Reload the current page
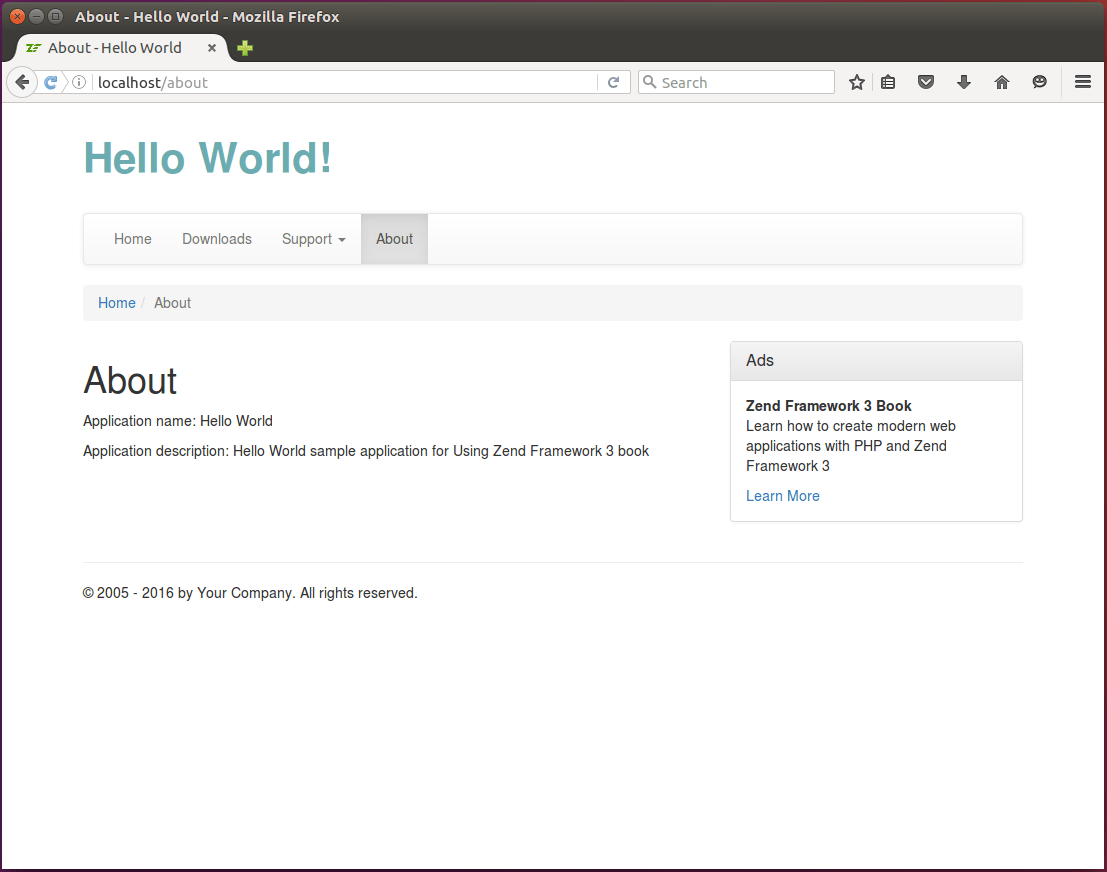Screen dimensions: 1107x872 point(613,82)
